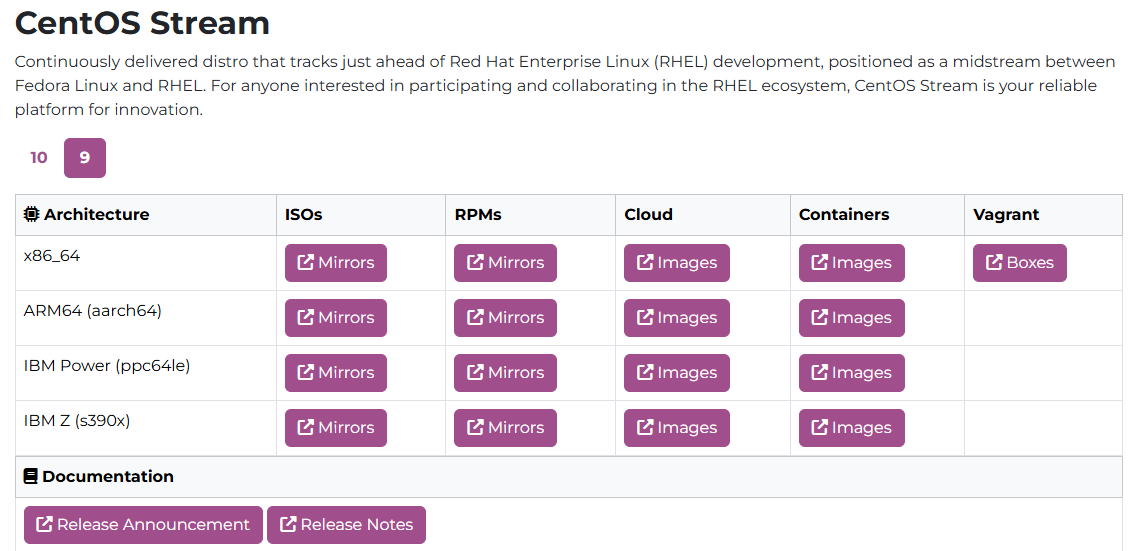Open ARM64 ISOs Mirrors button
Screen dimensions: 1132x551
(336, 318)
